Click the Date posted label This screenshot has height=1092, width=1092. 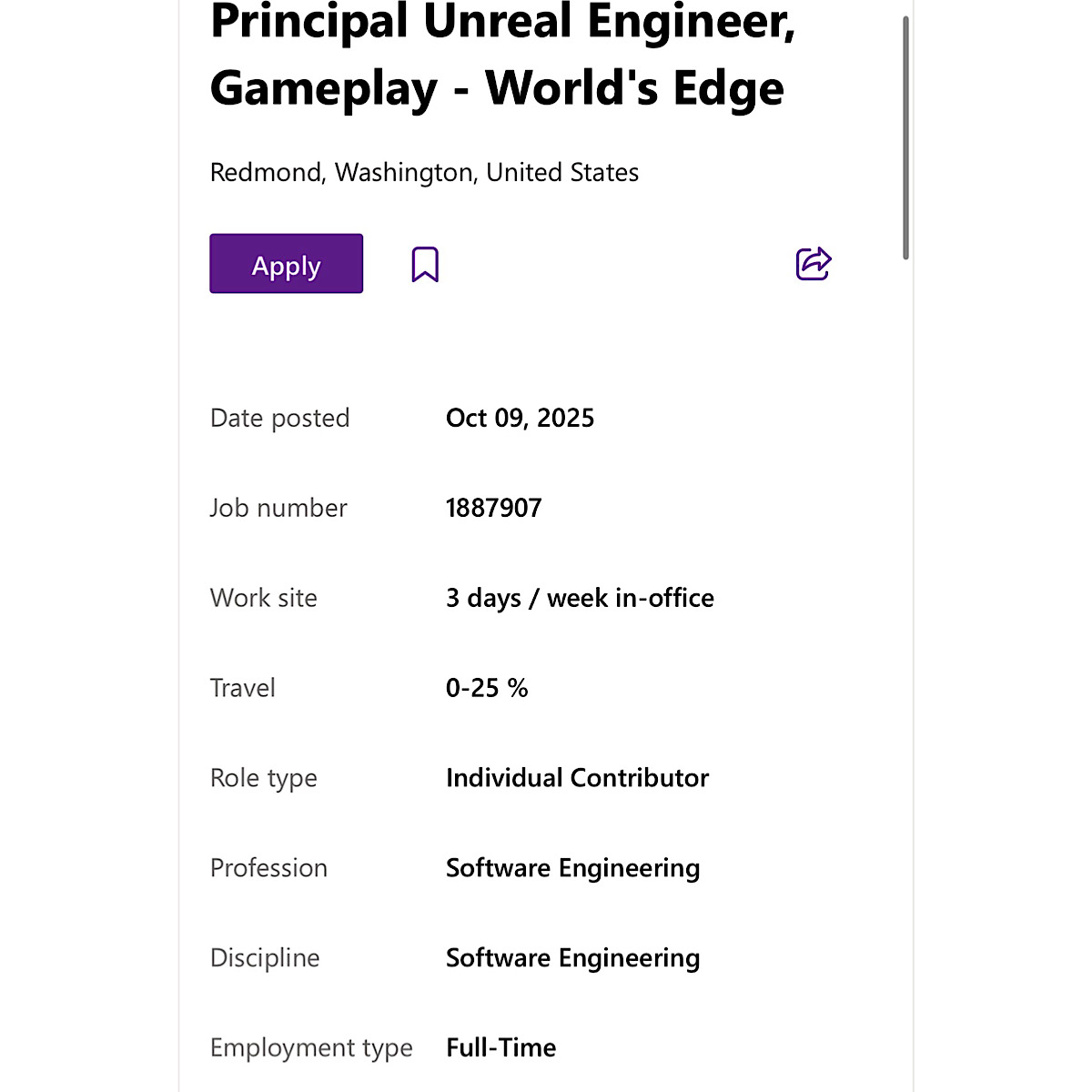[279, 418]
